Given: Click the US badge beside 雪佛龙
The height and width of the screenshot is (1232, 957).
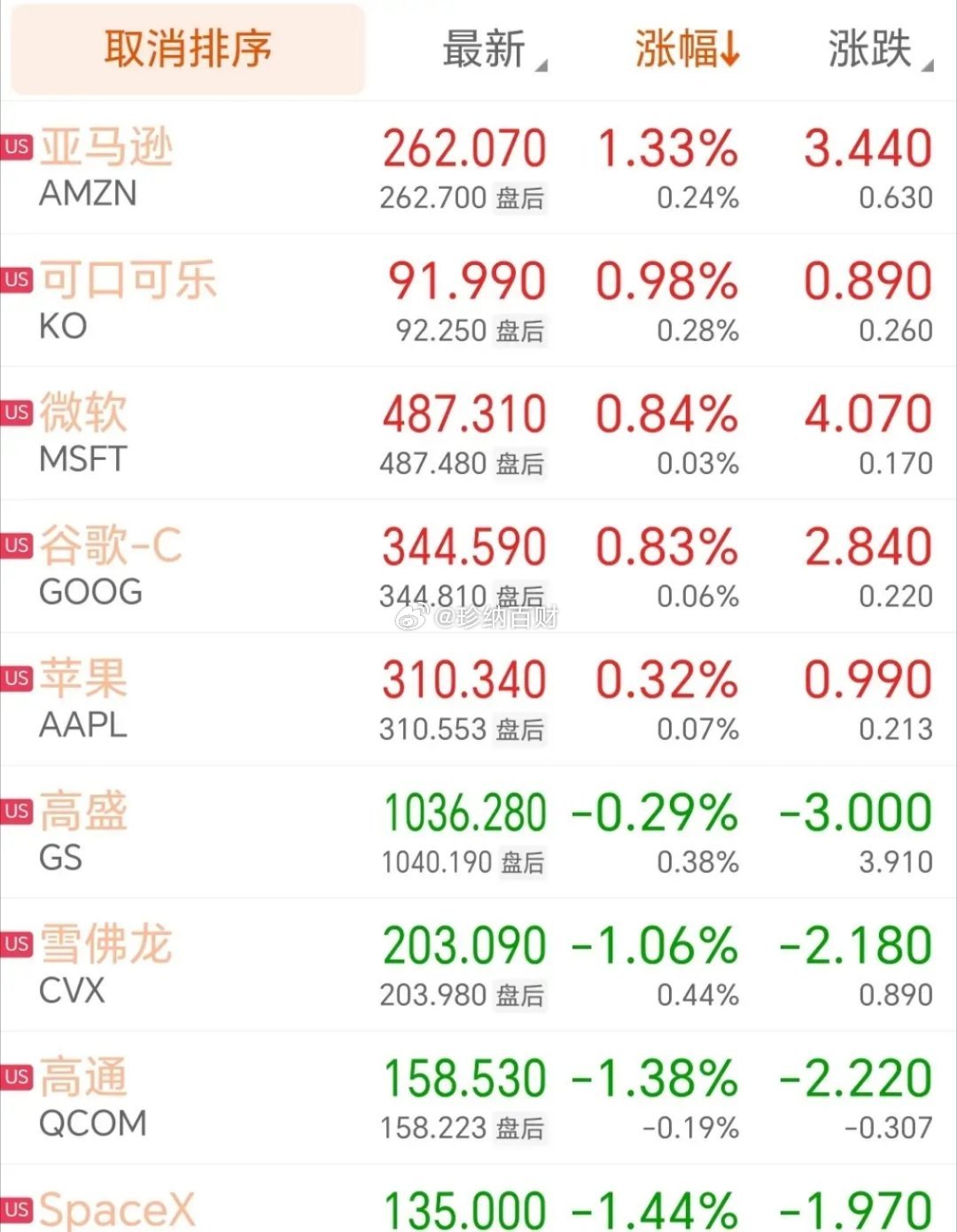Looking at the screenshot, I should pyautogui.click(x=17, y=944).
